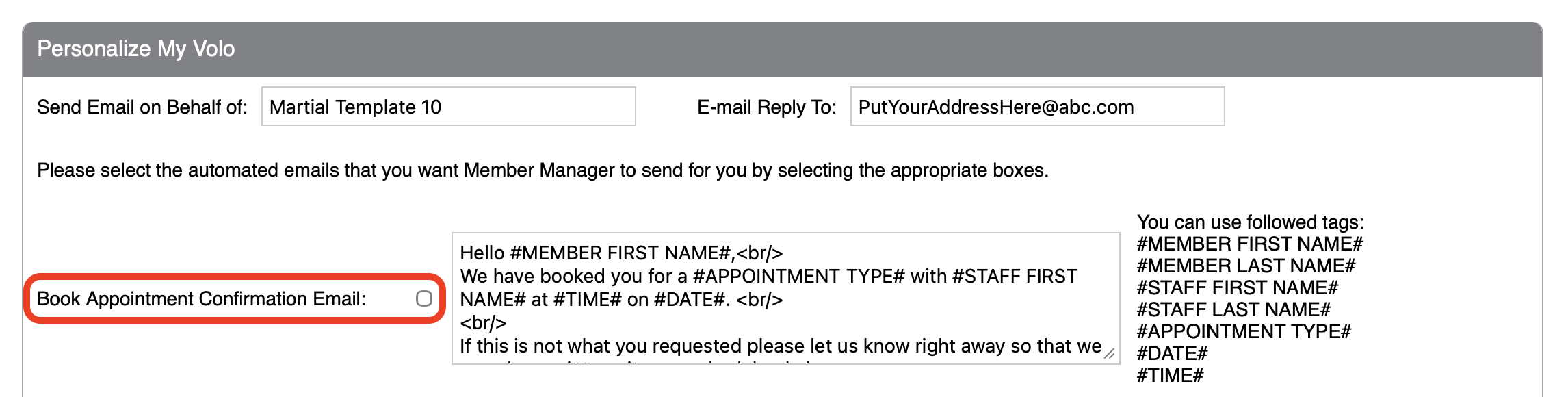
Task: Click the Send Email on Behalf of field
Action: click(448, 107)
